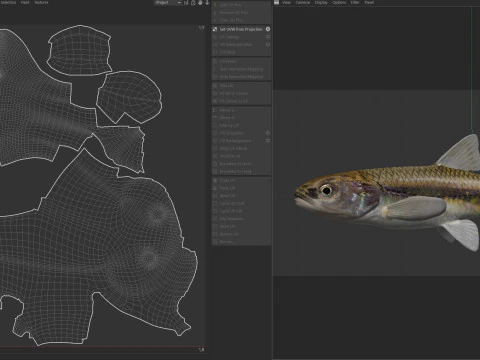
Task: Open the settings gear for Set UVW from Projection
Action: coord(268,29)
